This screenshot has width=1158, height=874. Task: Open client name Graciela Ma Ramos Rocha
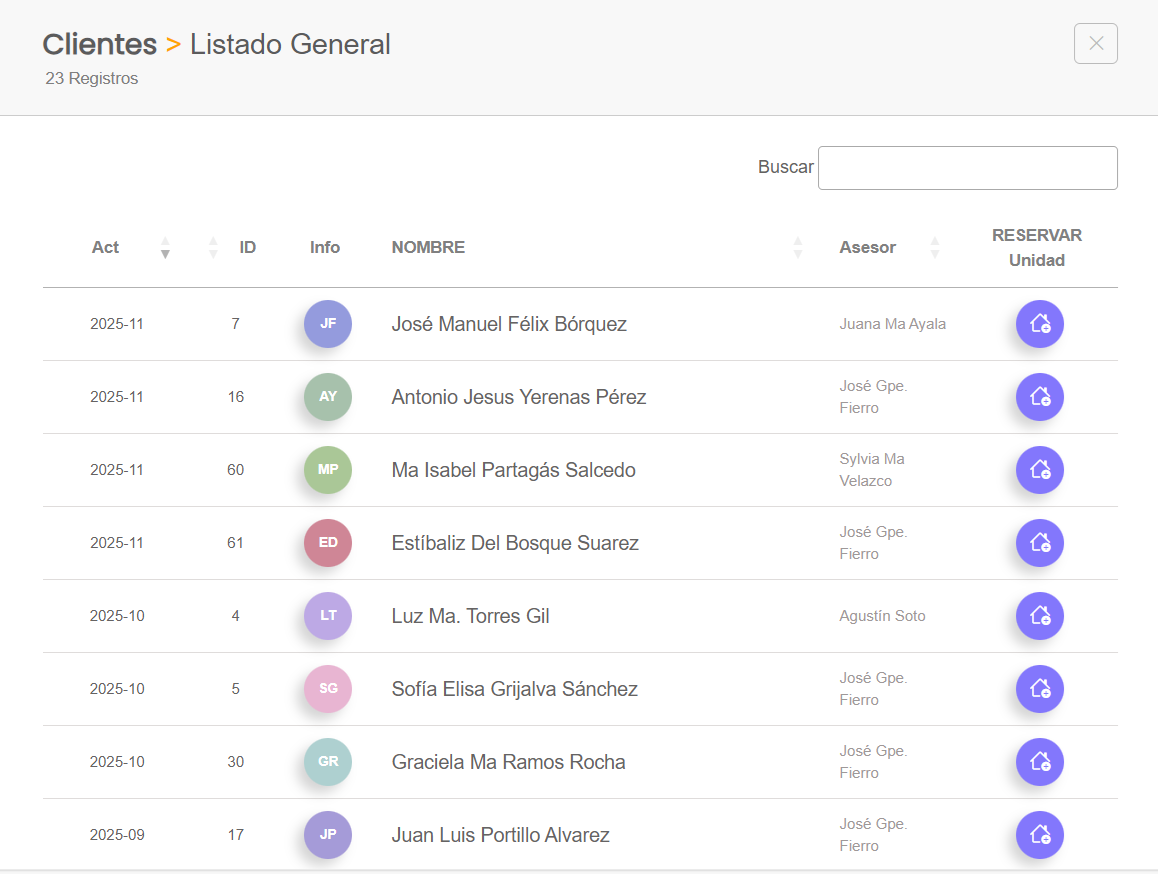point(508,762)
